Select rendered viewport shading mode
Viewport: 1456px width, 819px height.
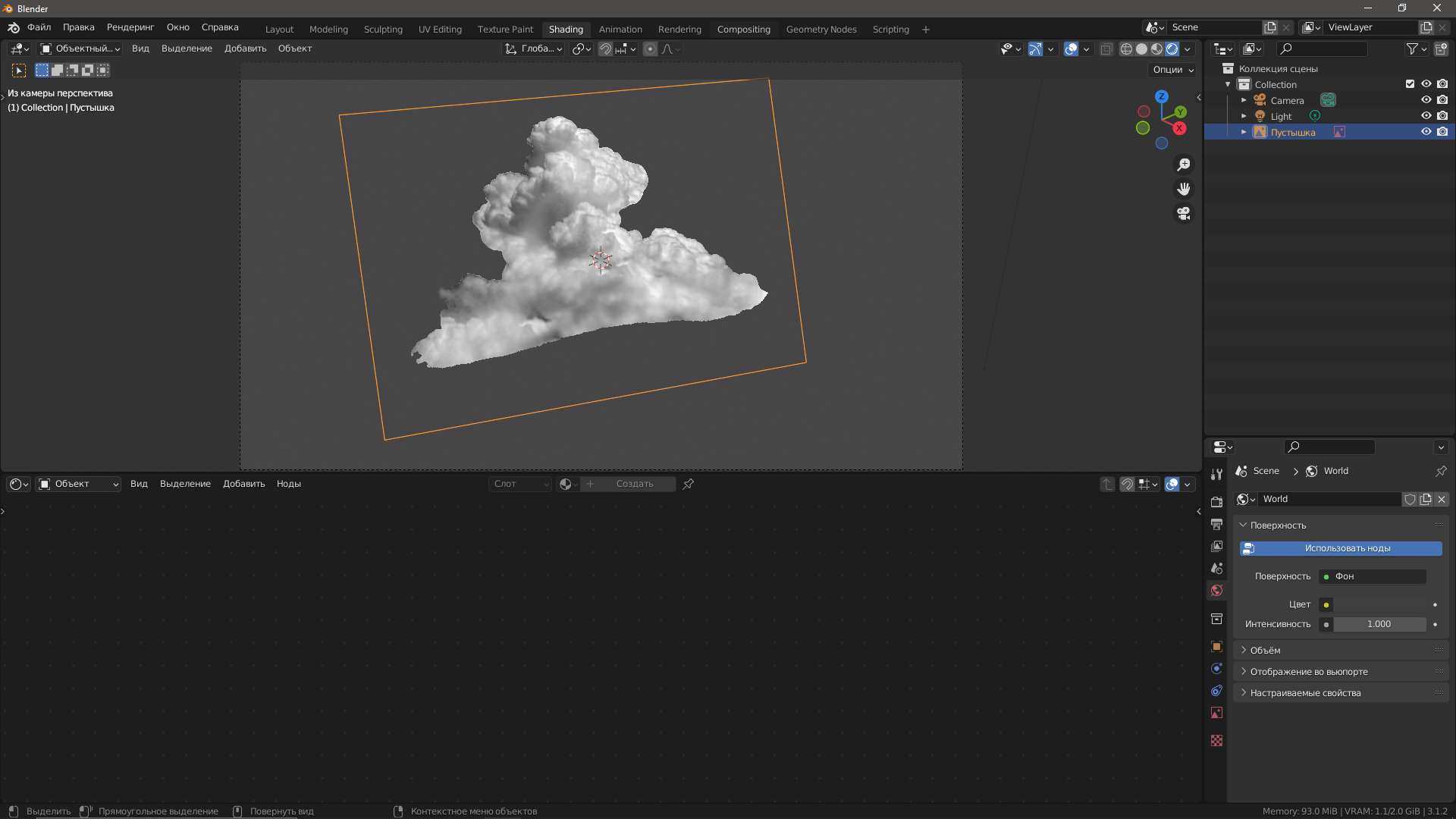[1172, 49]
